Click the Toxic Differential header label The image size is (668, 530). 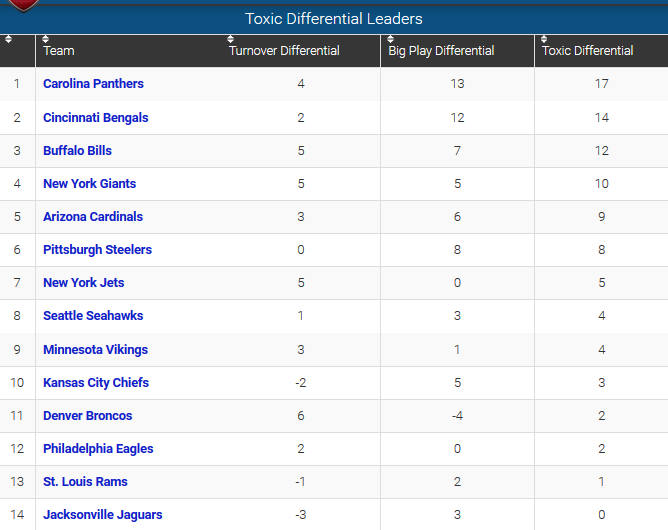[x=587, y=51]
